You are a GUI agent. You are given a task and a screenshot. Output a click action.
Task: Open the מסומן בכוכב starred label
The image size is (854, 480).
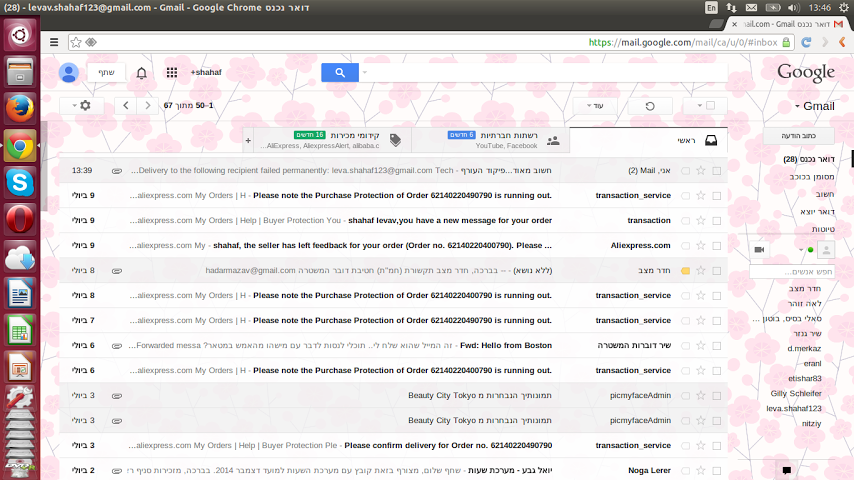(x=812, y=177)
